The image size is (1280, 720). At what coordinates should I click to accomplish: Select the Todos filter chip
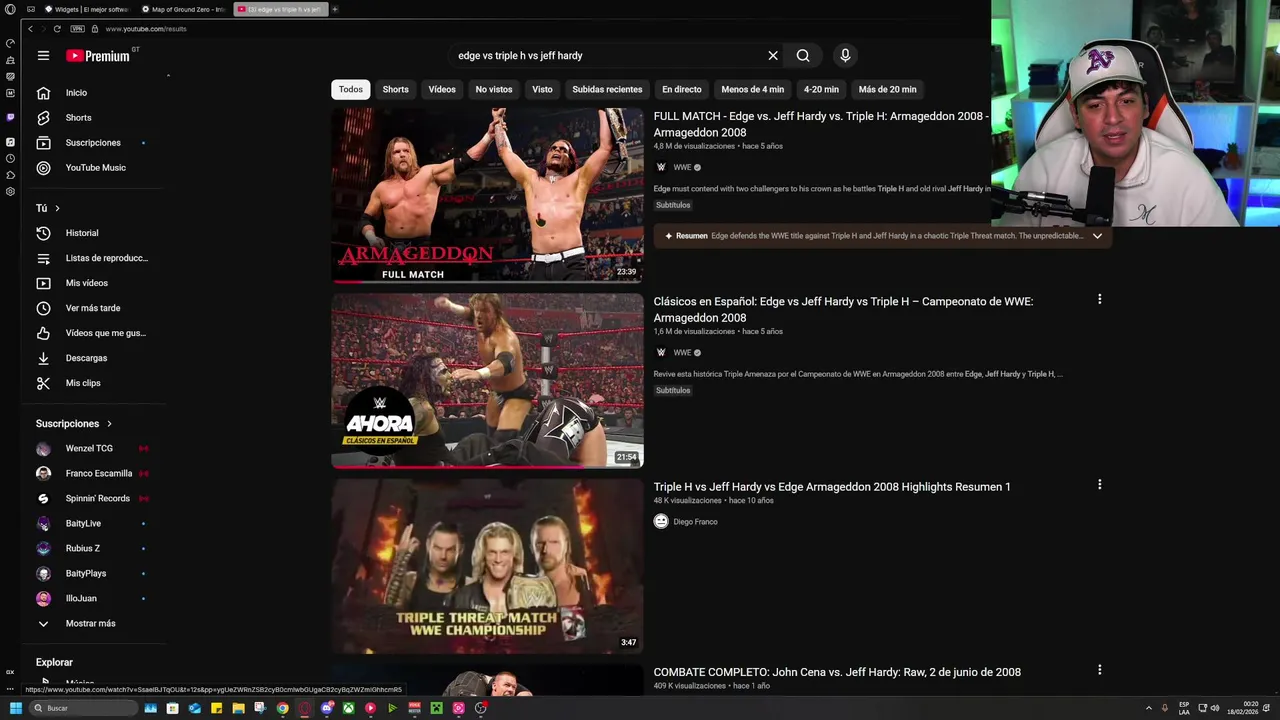[350, 89]
